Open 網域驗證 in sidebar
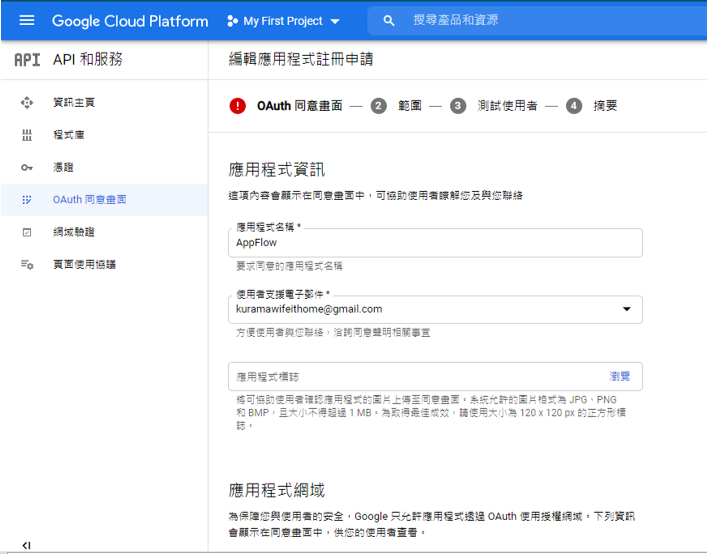The height and width of the screenshot is (554, 707). 74,232
